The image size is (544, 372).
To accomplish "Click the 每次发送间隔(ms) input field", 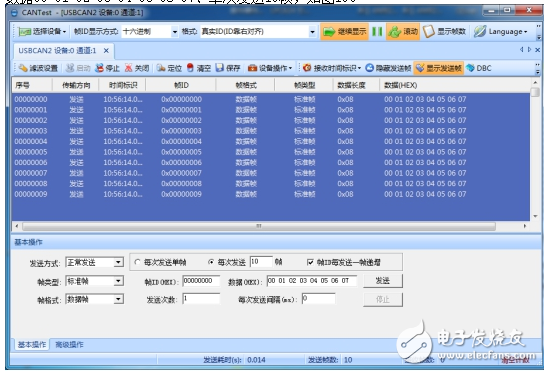I will tap(318, 299).
